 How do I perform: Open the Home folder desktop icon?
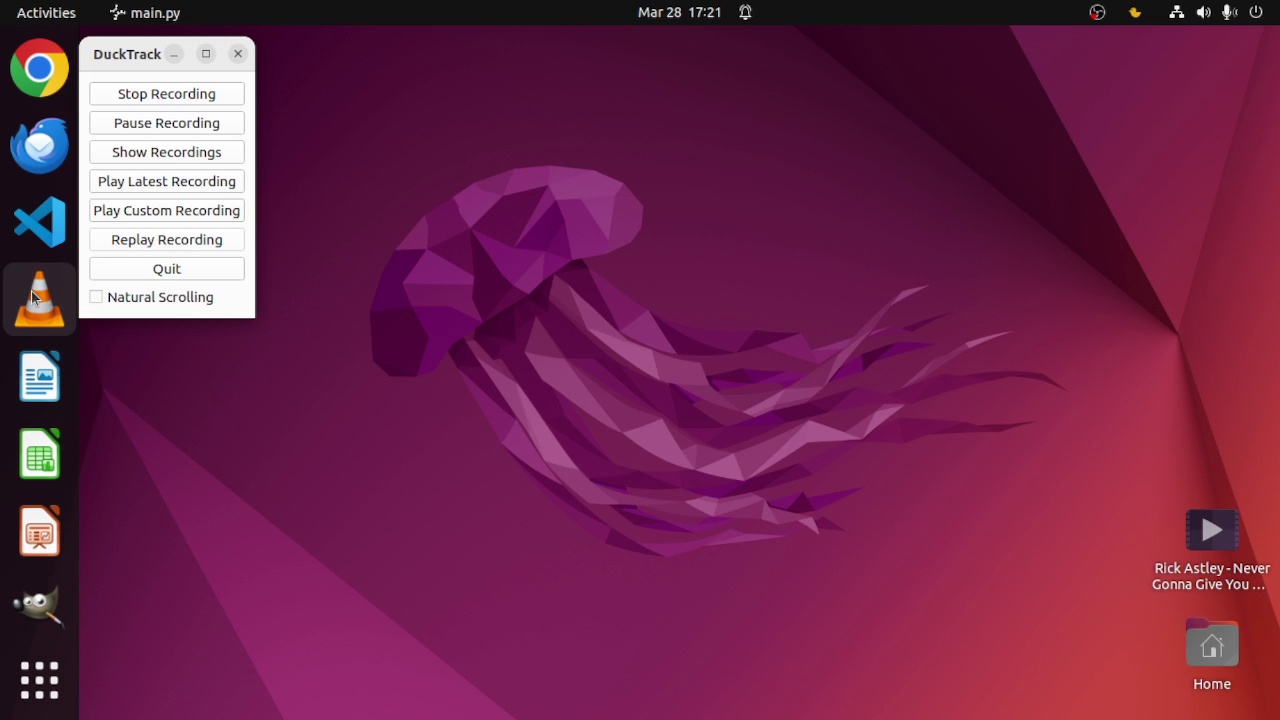point(1212,655)
